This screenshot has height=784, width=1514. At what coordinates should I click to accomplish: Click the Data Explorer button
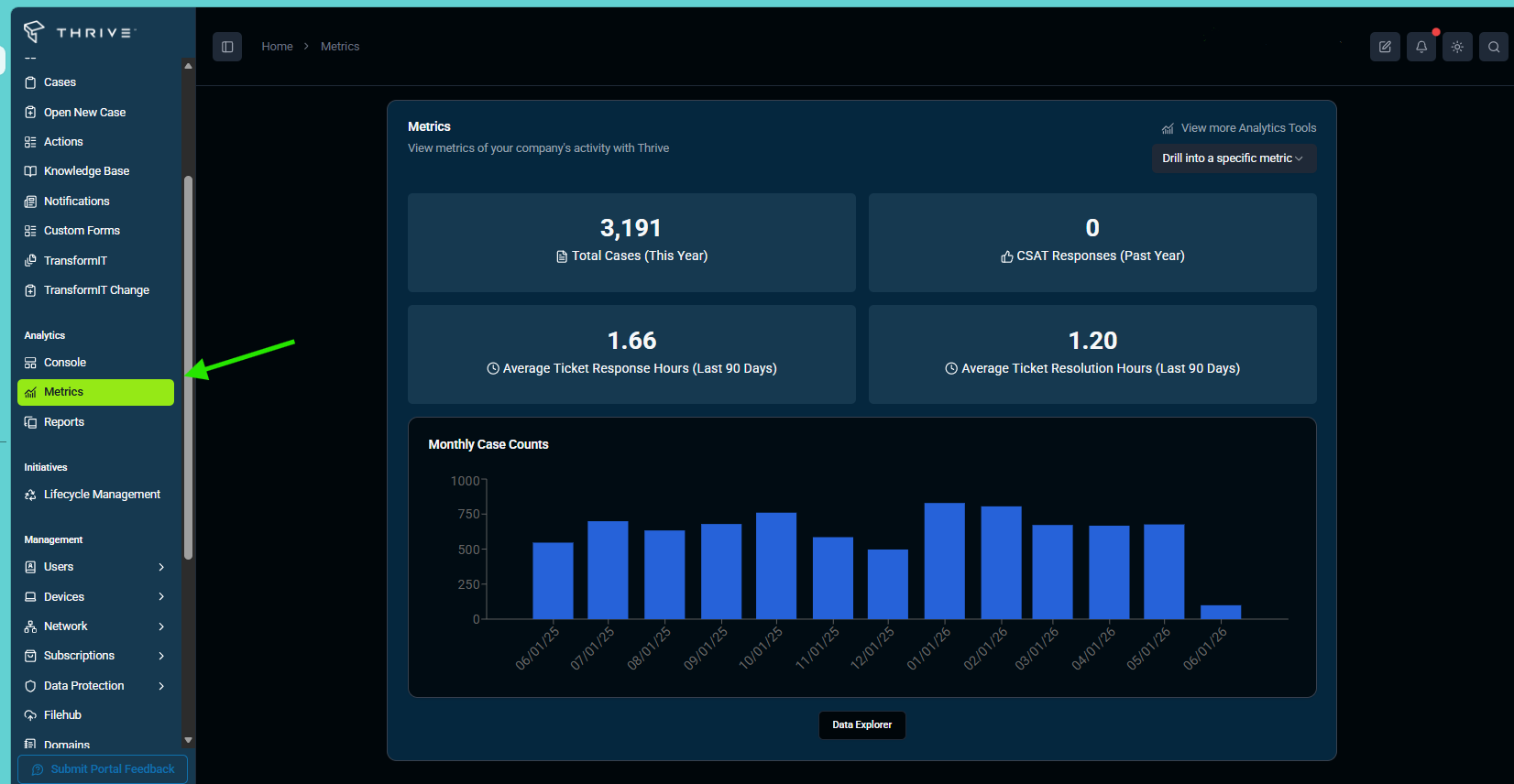[x=861, y=724]
